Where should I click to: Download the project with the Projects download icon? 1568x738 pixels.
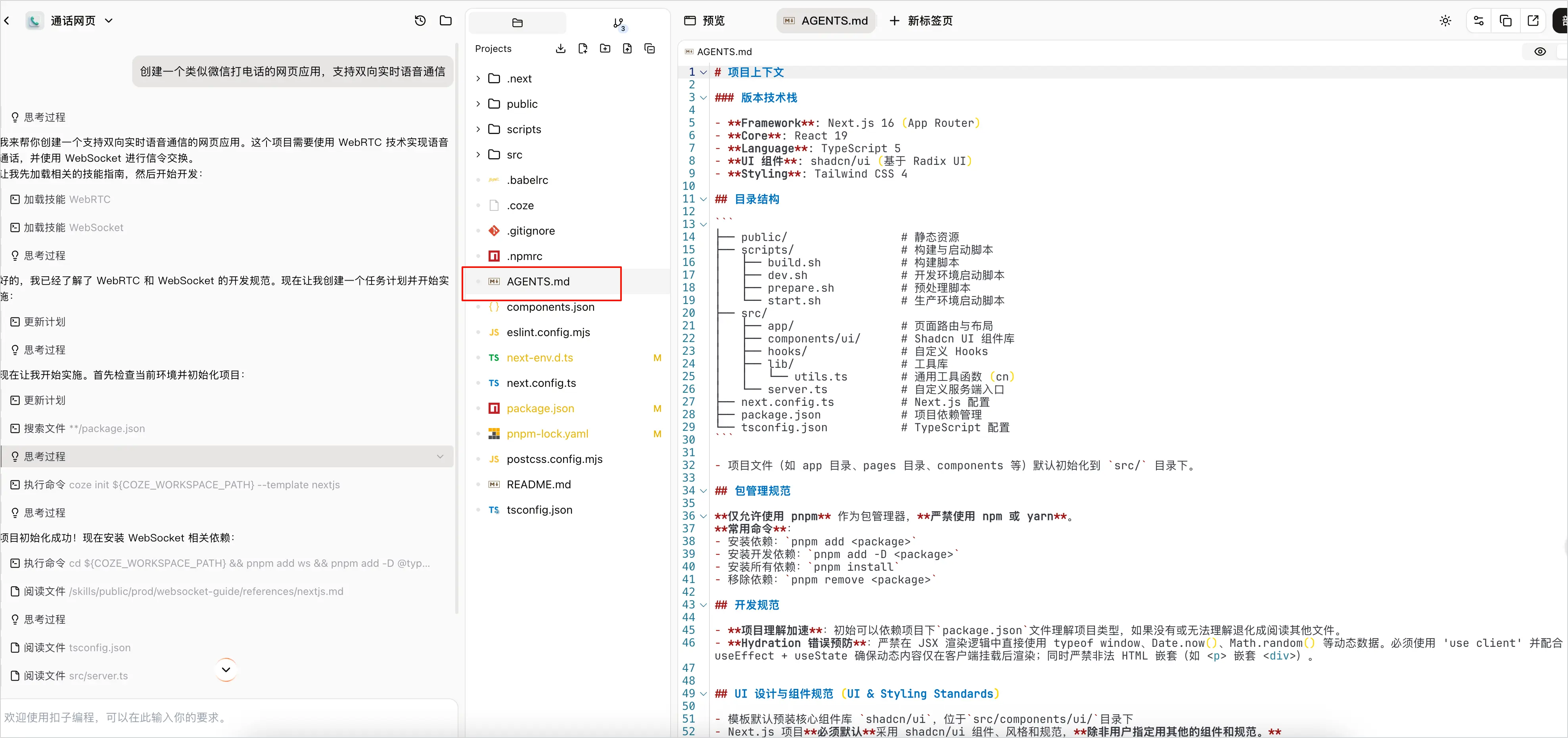[561, 49]
